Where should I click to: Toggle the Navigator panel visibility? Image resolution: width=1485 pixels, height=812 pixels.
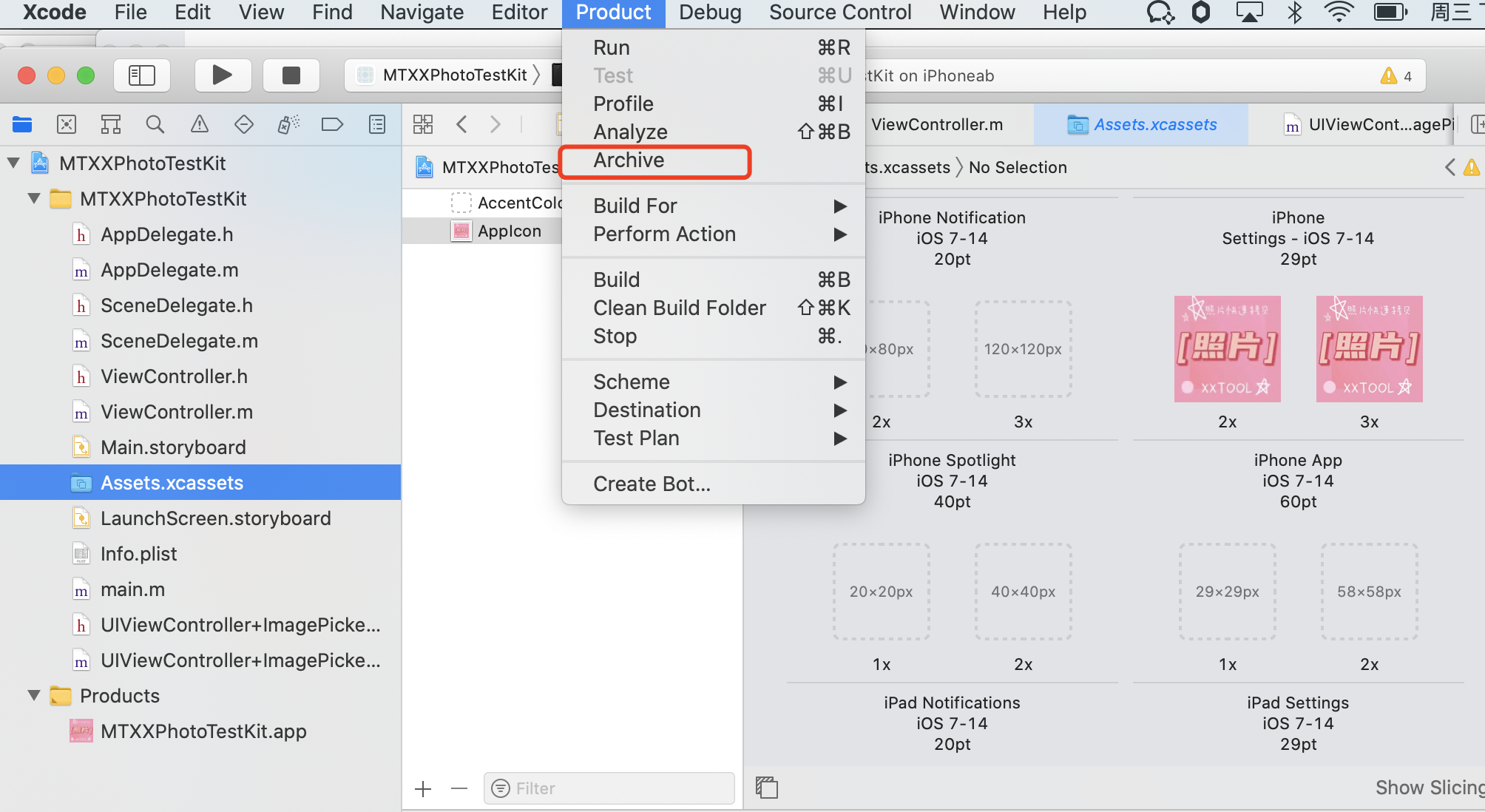[141, 75]
